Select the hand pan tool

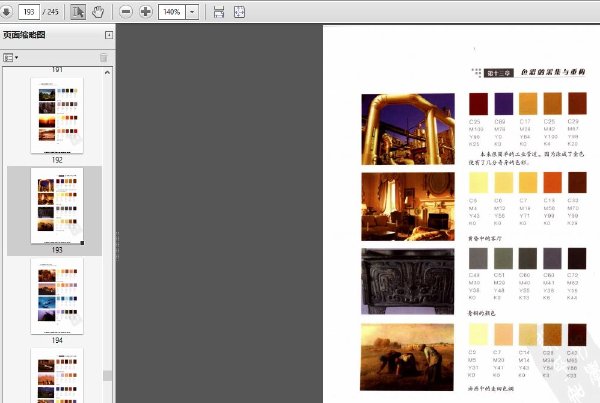pyautogui.click(x=98, y=12)
